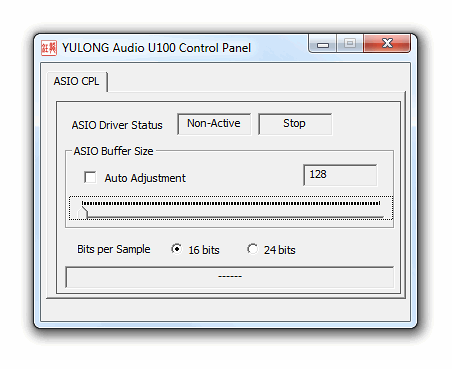Click the ASIO buffer size slider thumb
This screenshot has width=452, height=369.
point(83,213)
